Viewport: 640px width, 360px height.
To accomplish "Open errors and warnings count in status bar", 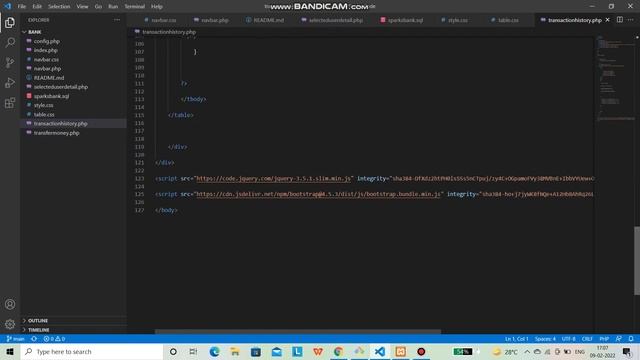I will (54, 339).
